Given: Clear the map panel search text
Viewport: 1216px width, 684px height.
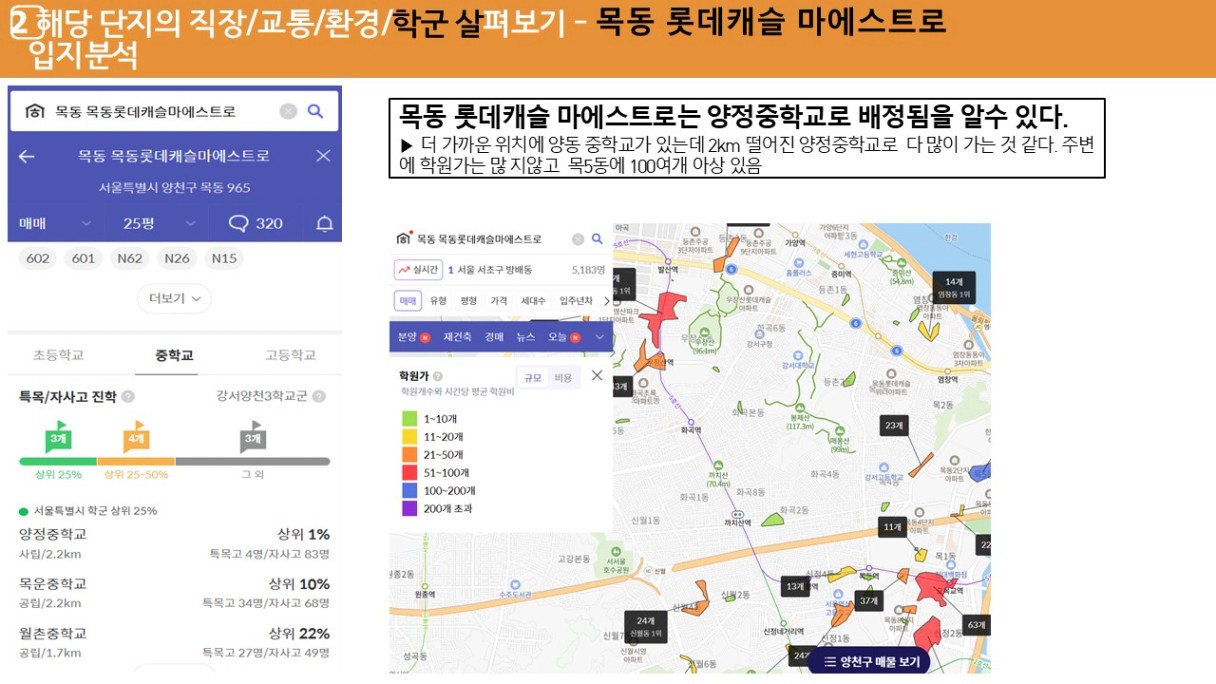Looking at the screenshot, I should pos(578,239).
